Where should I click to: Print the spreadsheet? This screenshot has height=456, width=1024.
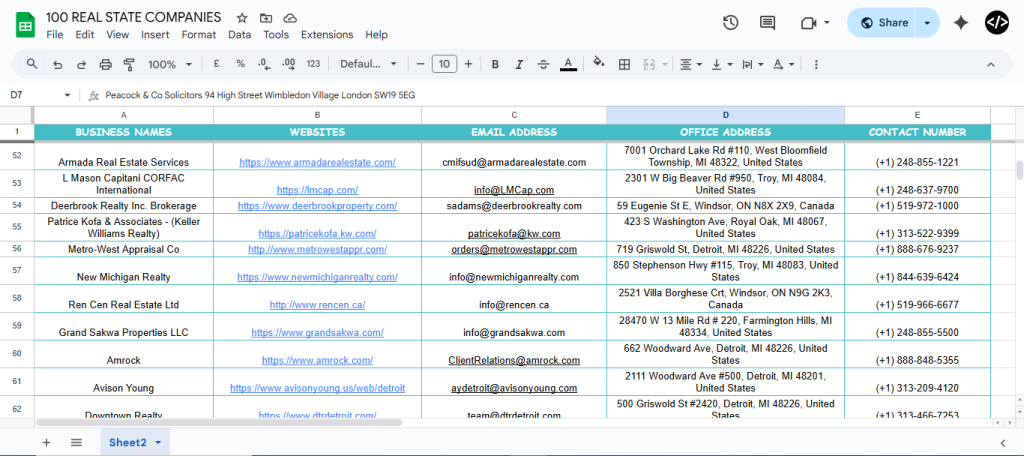point(105,64)
